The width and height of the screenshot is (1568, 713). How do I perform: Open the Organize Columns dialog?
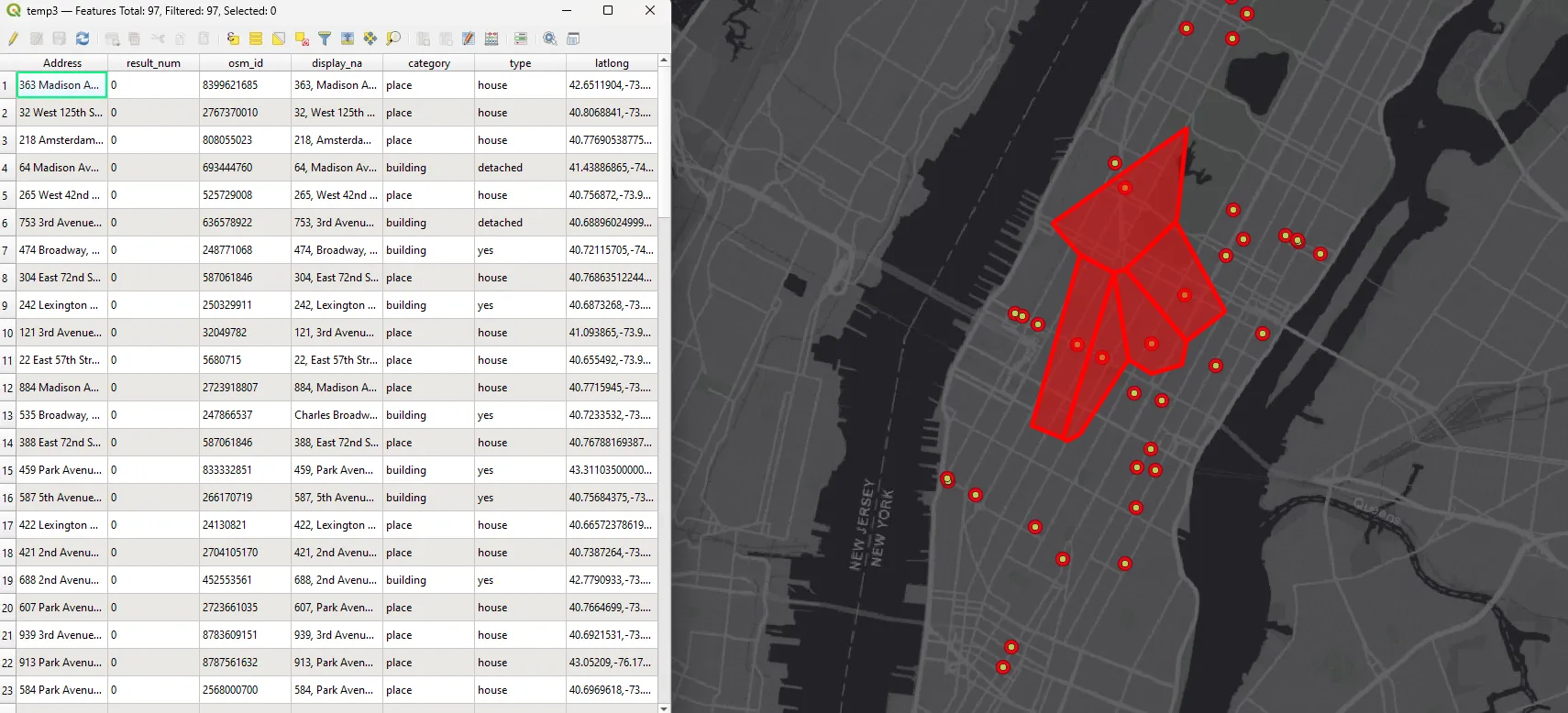pos(469,38)
